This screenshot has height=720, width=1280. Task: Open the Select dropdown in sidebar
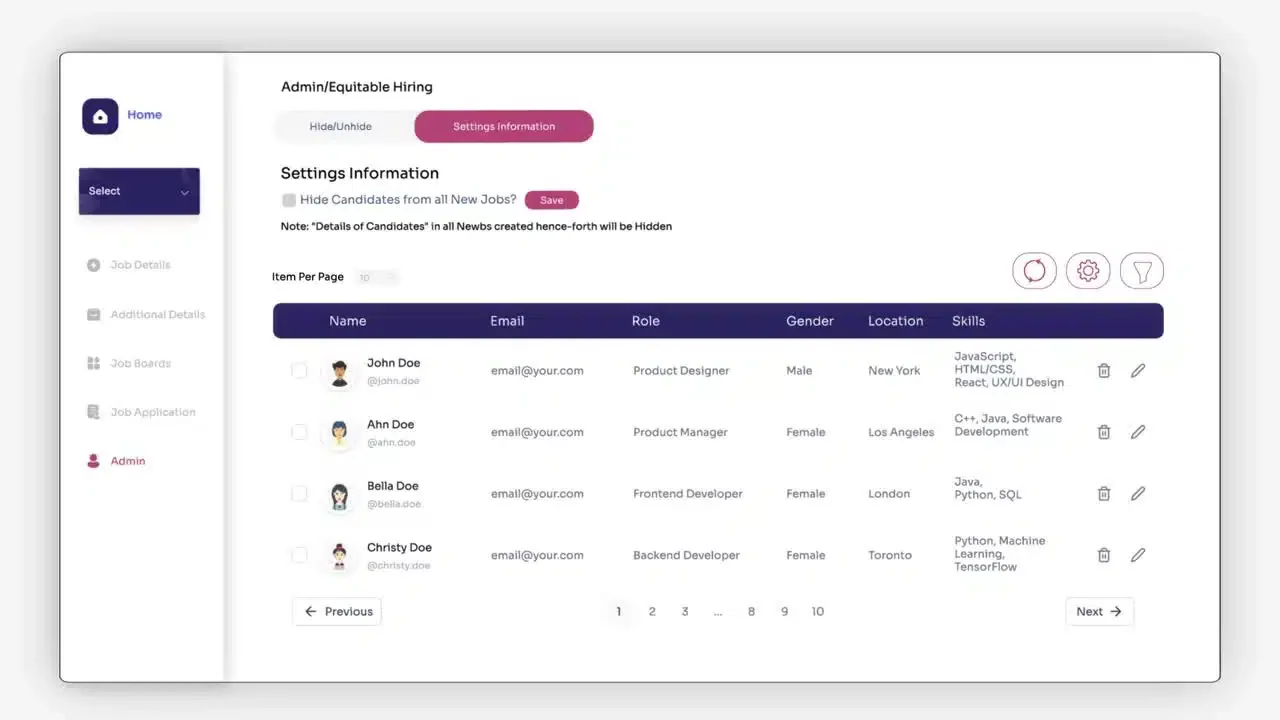click(139, 191)
